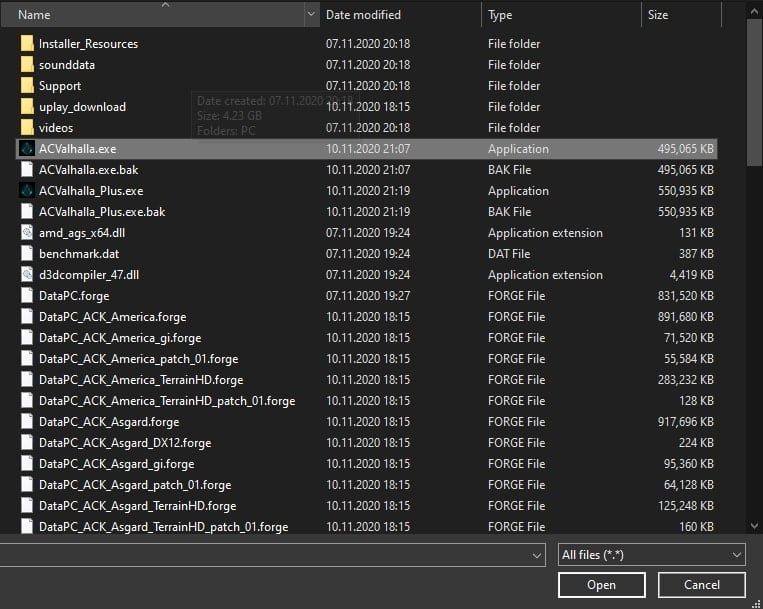Click the size value 71,520 KB
This screenshot has width=763, height=609.
(x=689, y=338)
